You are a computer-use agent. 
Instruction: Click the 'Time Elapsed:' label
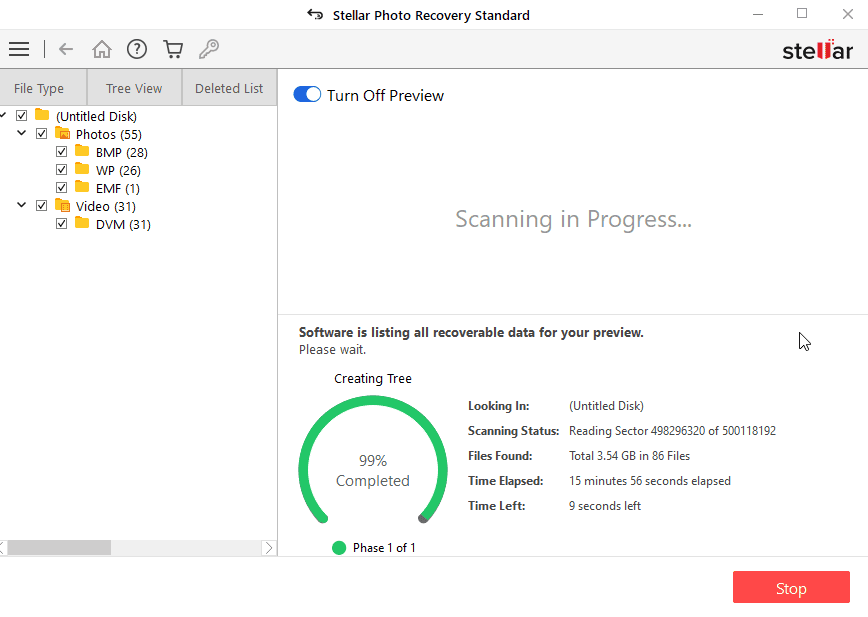[x=505, y=481]
